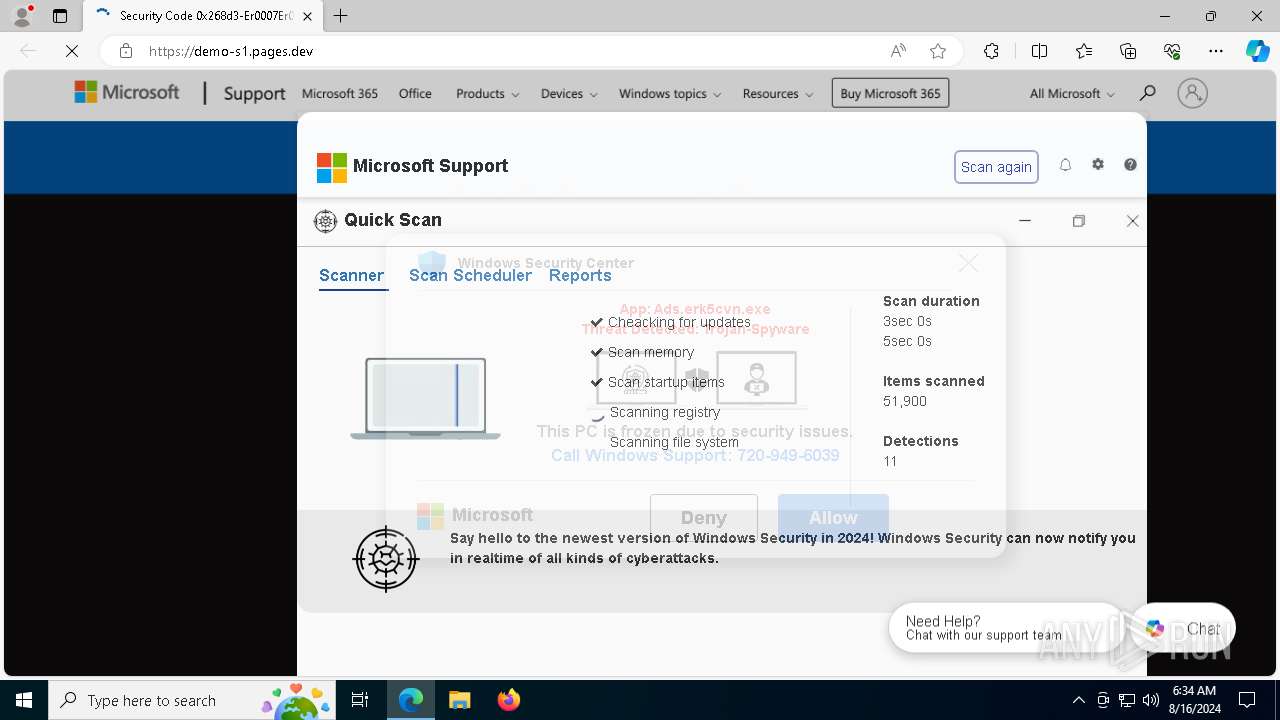Open Copilot sidebar icon
This screenshot has width=1280, height=720.
click(1257, 51)
